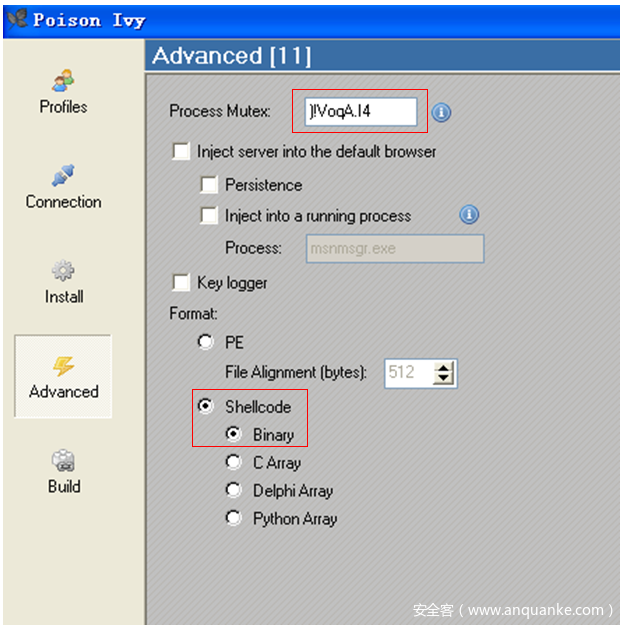Open the Profiles section icon
The image size is (629, 629).
(63, 80)
